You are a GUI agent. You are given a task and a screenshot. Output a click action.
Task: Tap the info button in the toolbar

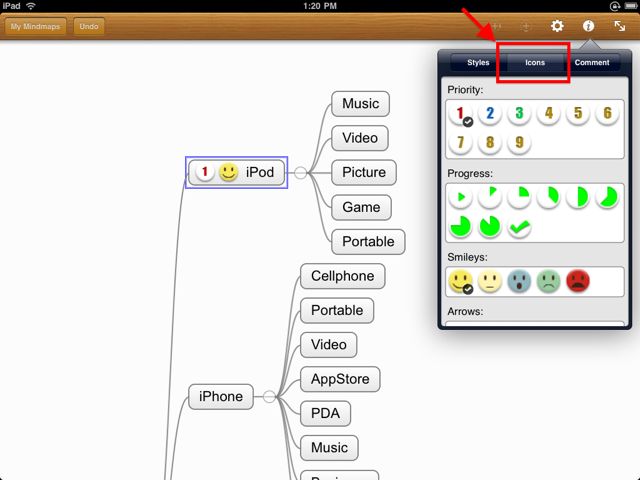(588, 26)
